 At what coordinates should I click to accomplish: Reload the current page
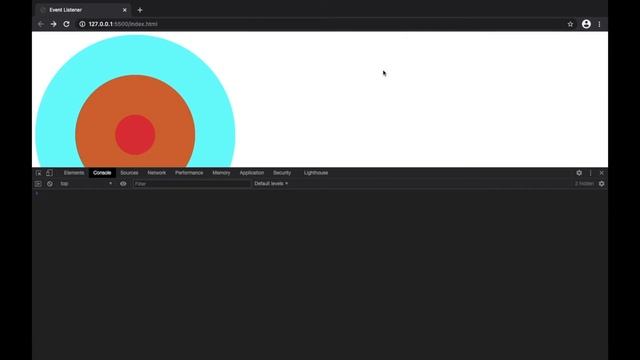(67, 24)
